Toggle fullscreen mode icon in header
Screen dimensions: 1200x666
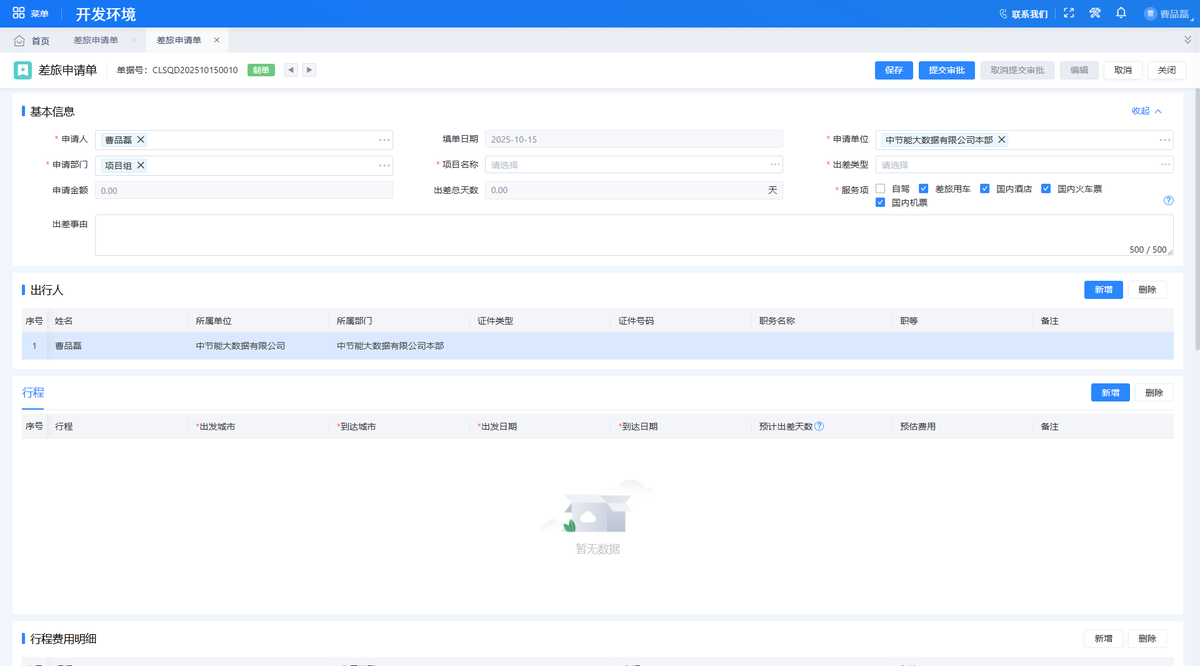[1069, 13]
